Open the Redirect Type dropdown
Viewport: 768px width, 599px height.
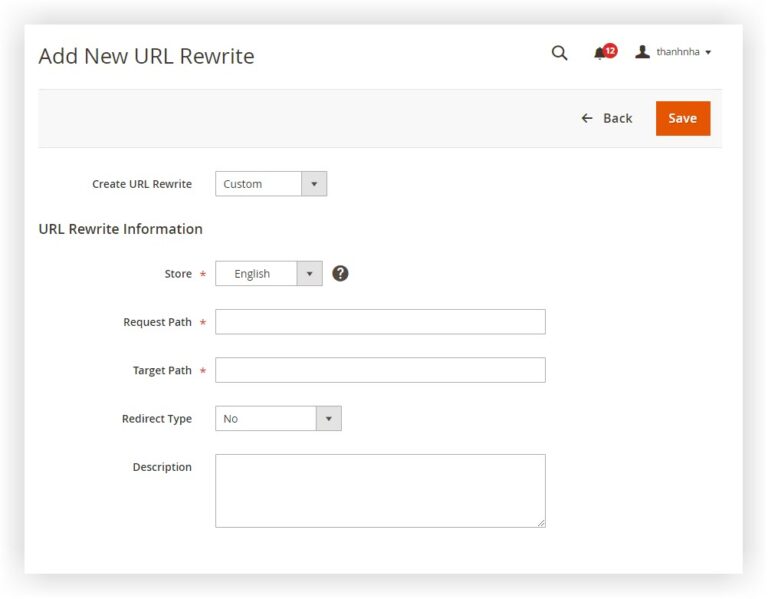[278, 419]
